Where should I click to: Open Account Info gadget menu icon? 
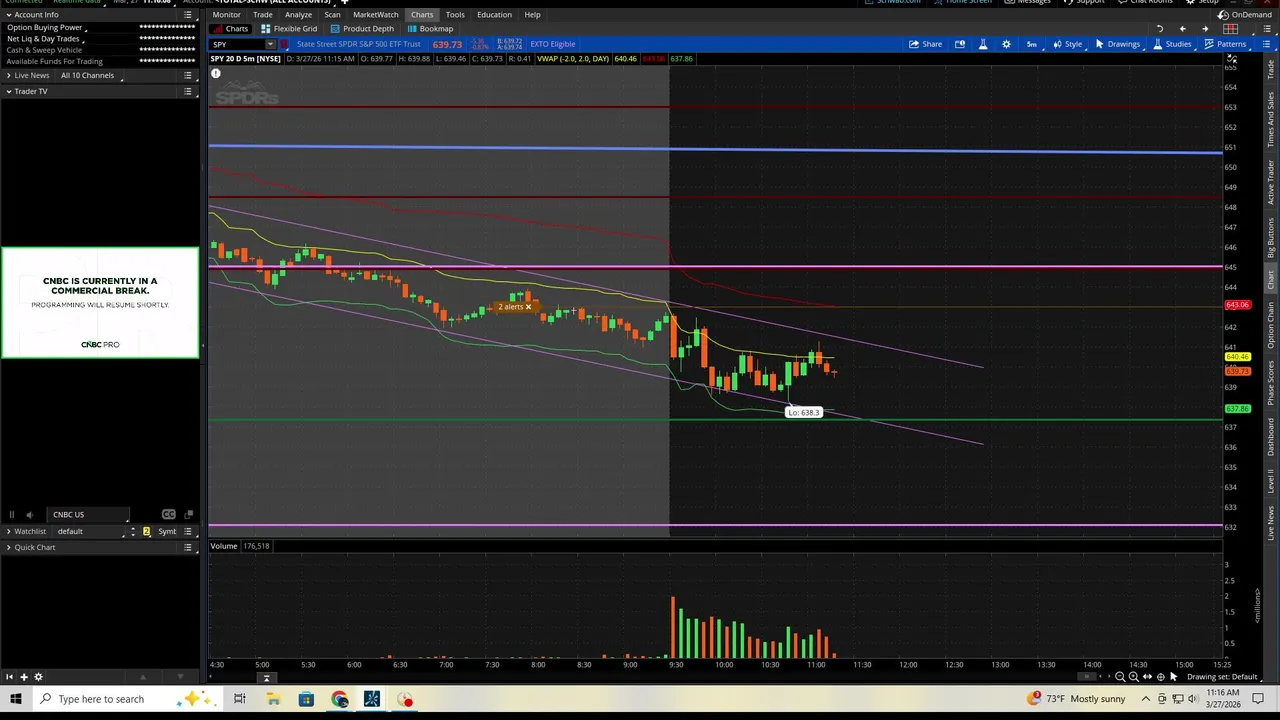tap(188, 14)
